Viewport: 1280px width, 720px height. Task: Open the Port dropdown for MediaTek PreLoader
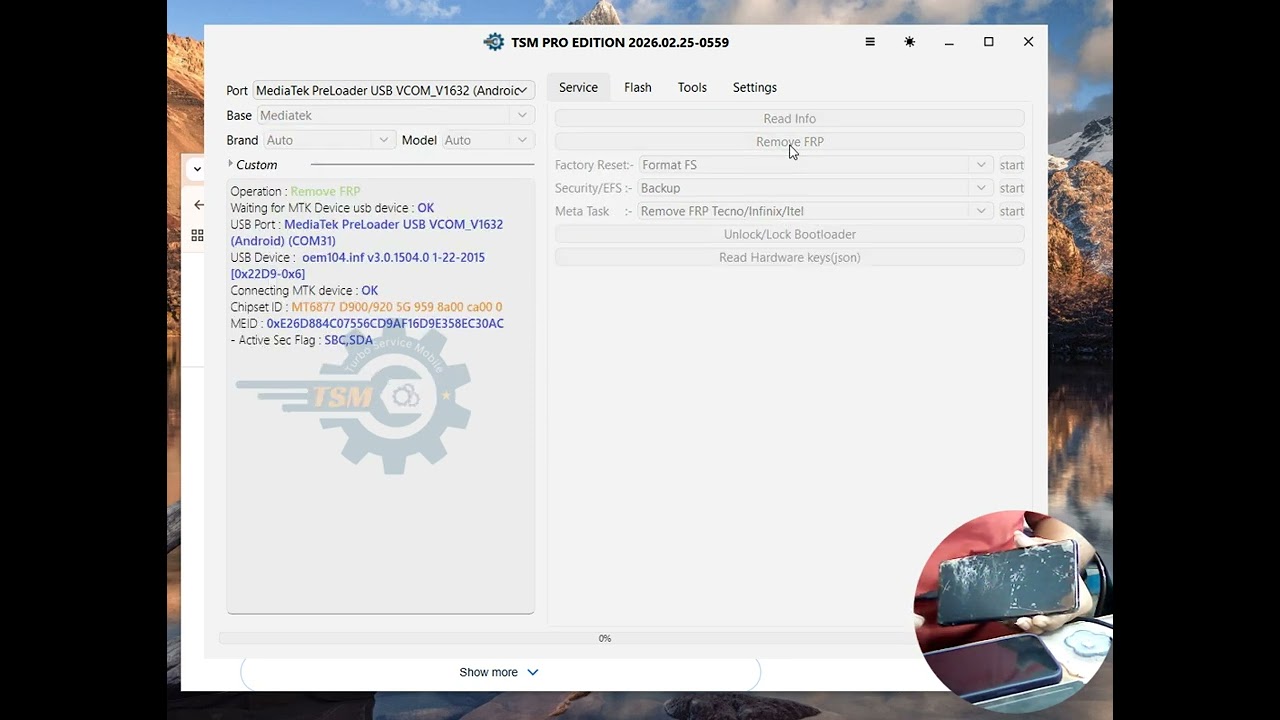(x=394, y=90)
